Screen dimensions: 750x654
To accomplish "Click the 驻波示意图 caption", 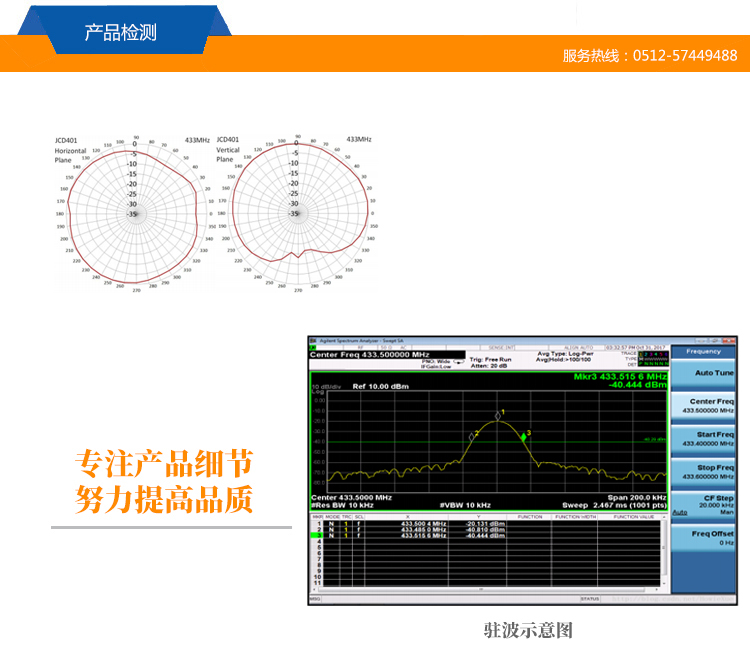I will coord(528,631).
